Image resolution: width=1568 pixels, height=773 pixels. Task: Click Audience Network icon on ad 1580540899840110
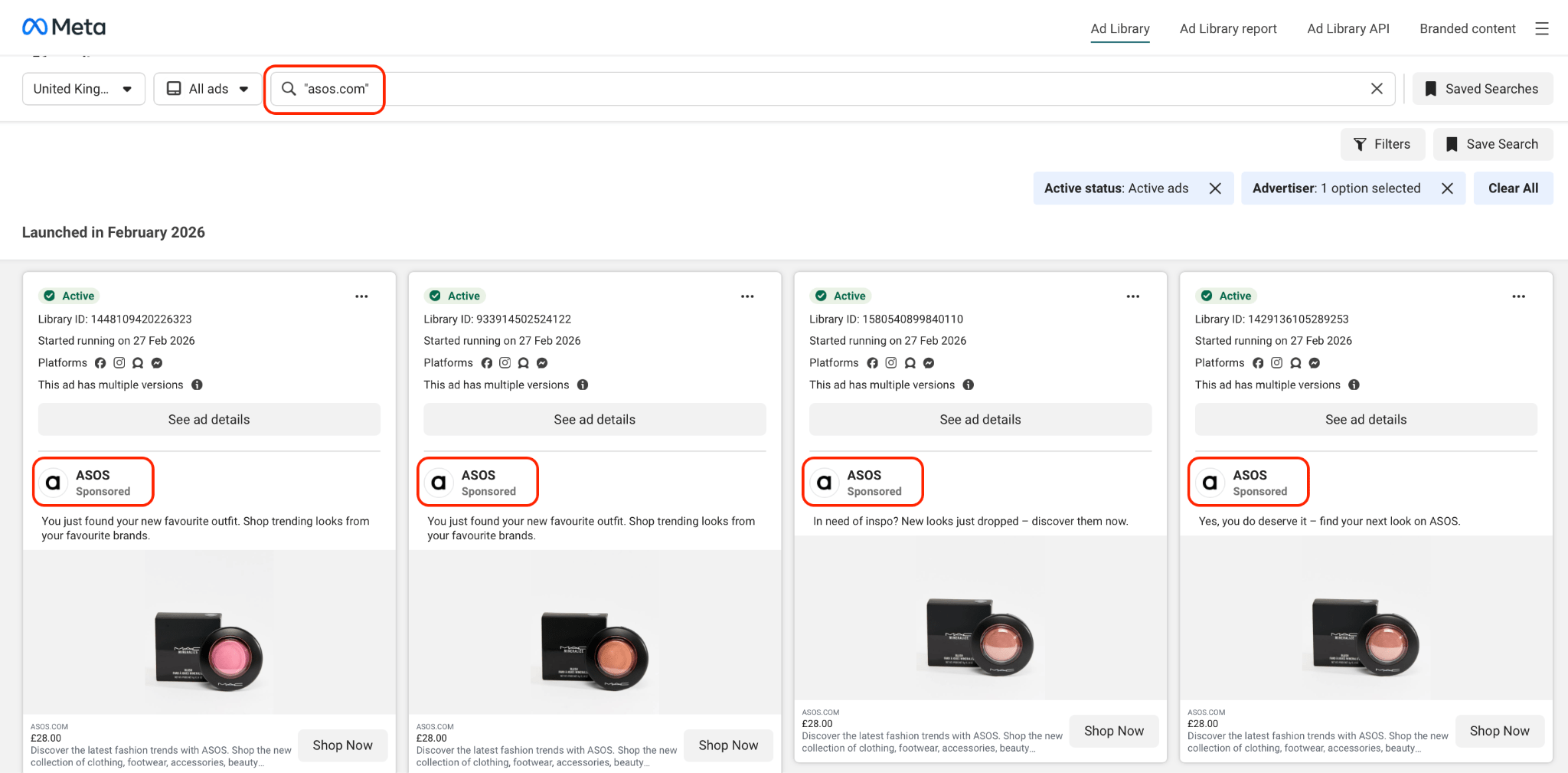[x=910, y=363]
